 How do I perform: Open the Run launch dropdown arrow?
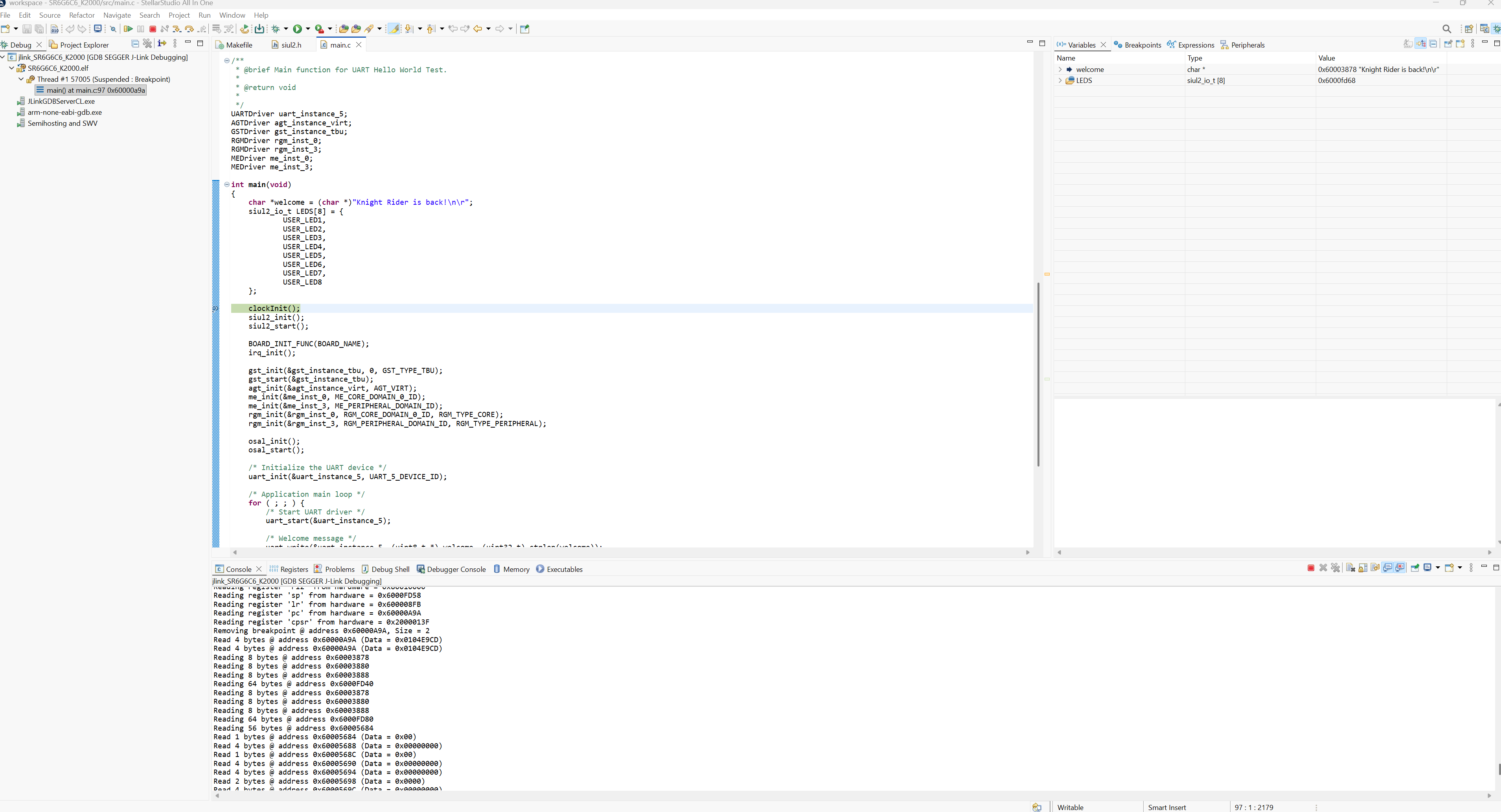(308, 29)
